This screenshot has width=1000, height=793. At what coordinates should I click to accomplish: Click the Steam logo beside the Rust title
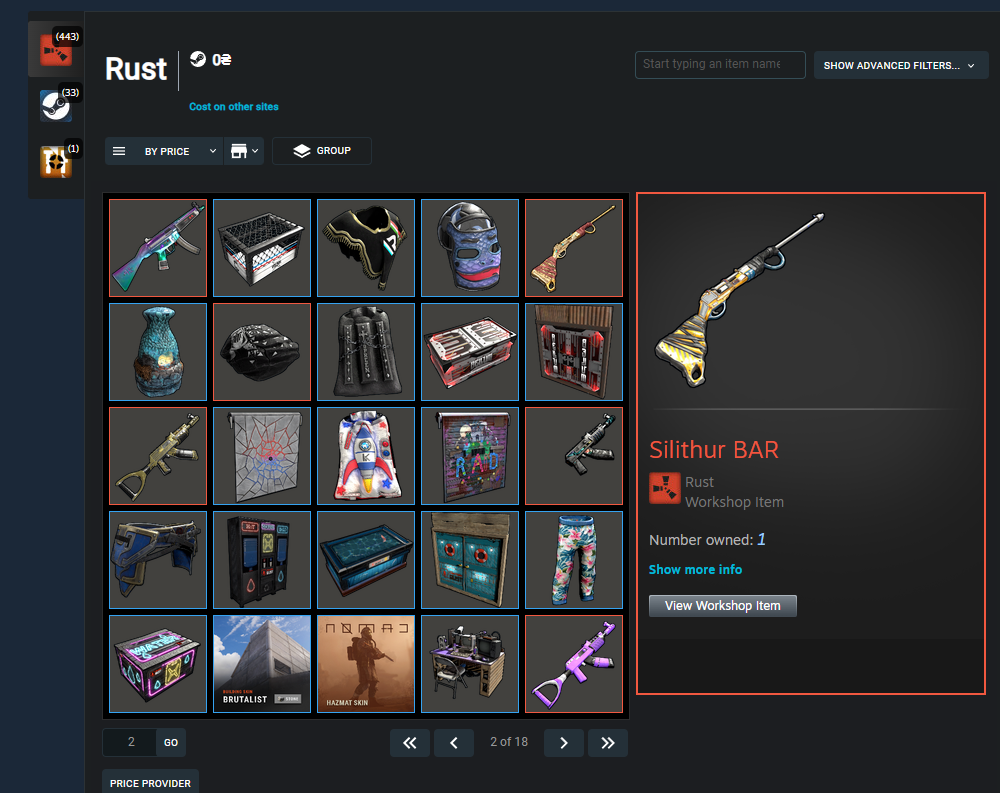(198, 59)
